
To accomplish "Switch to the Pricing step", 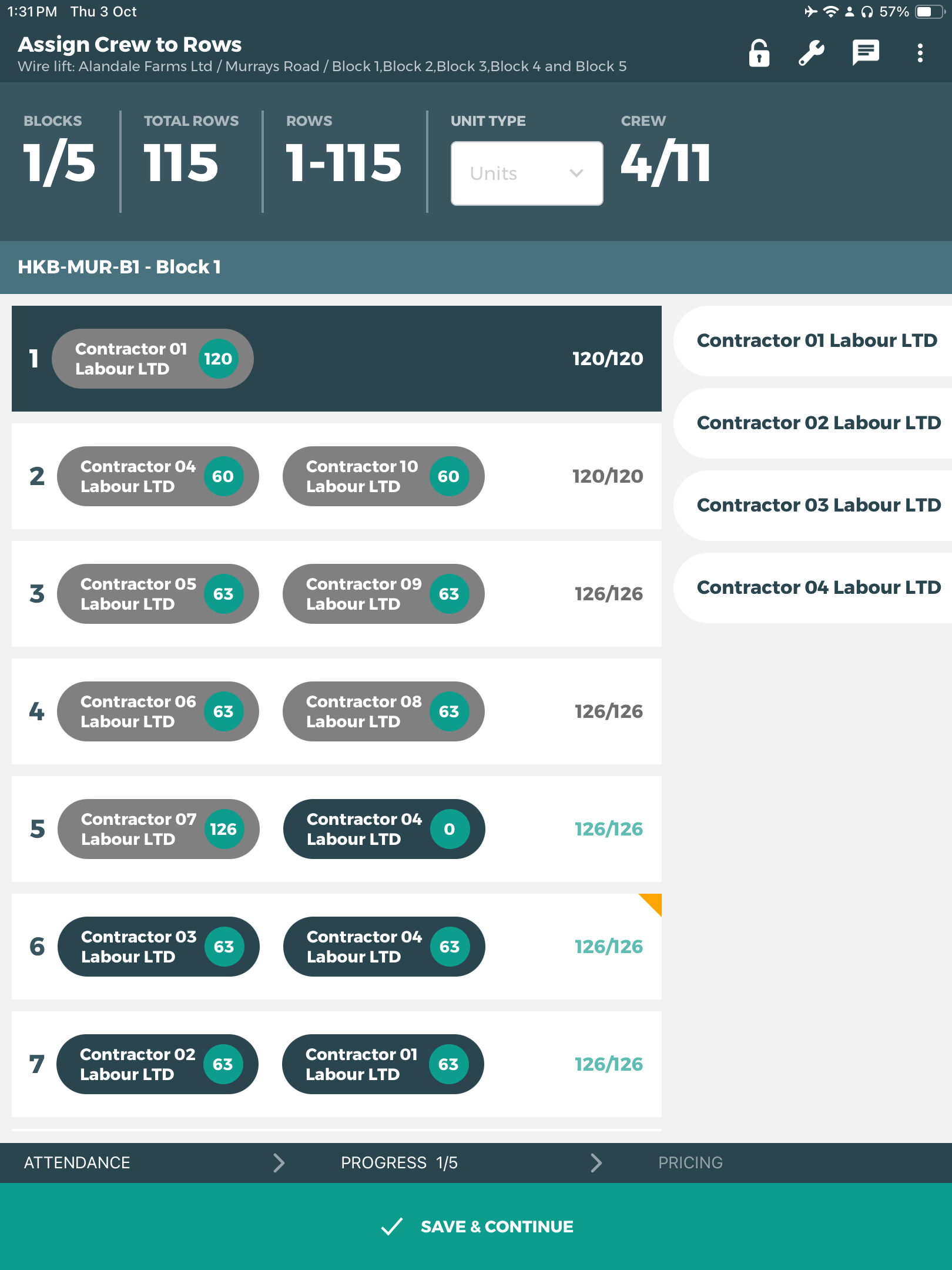I will tap(690, 1162).
